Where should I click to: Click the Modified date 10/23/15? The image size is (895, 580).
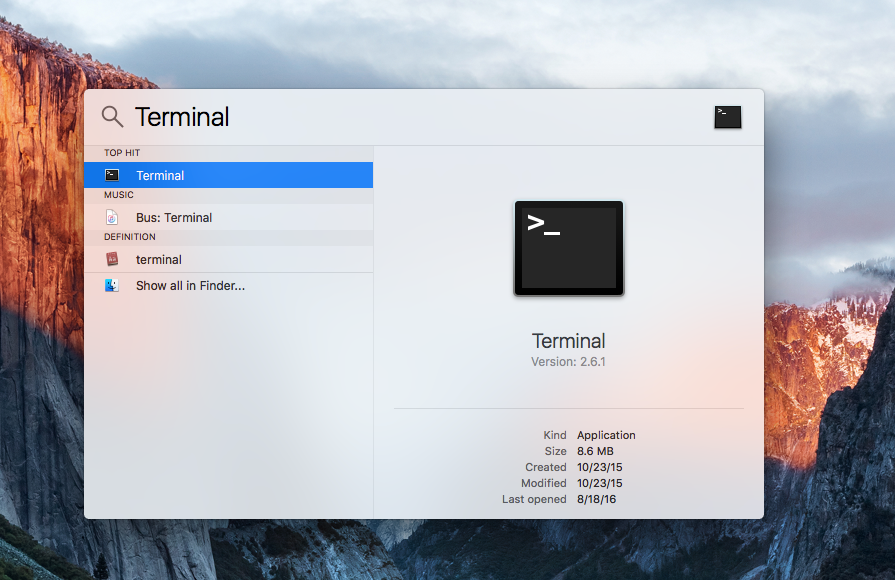[599, 483]
